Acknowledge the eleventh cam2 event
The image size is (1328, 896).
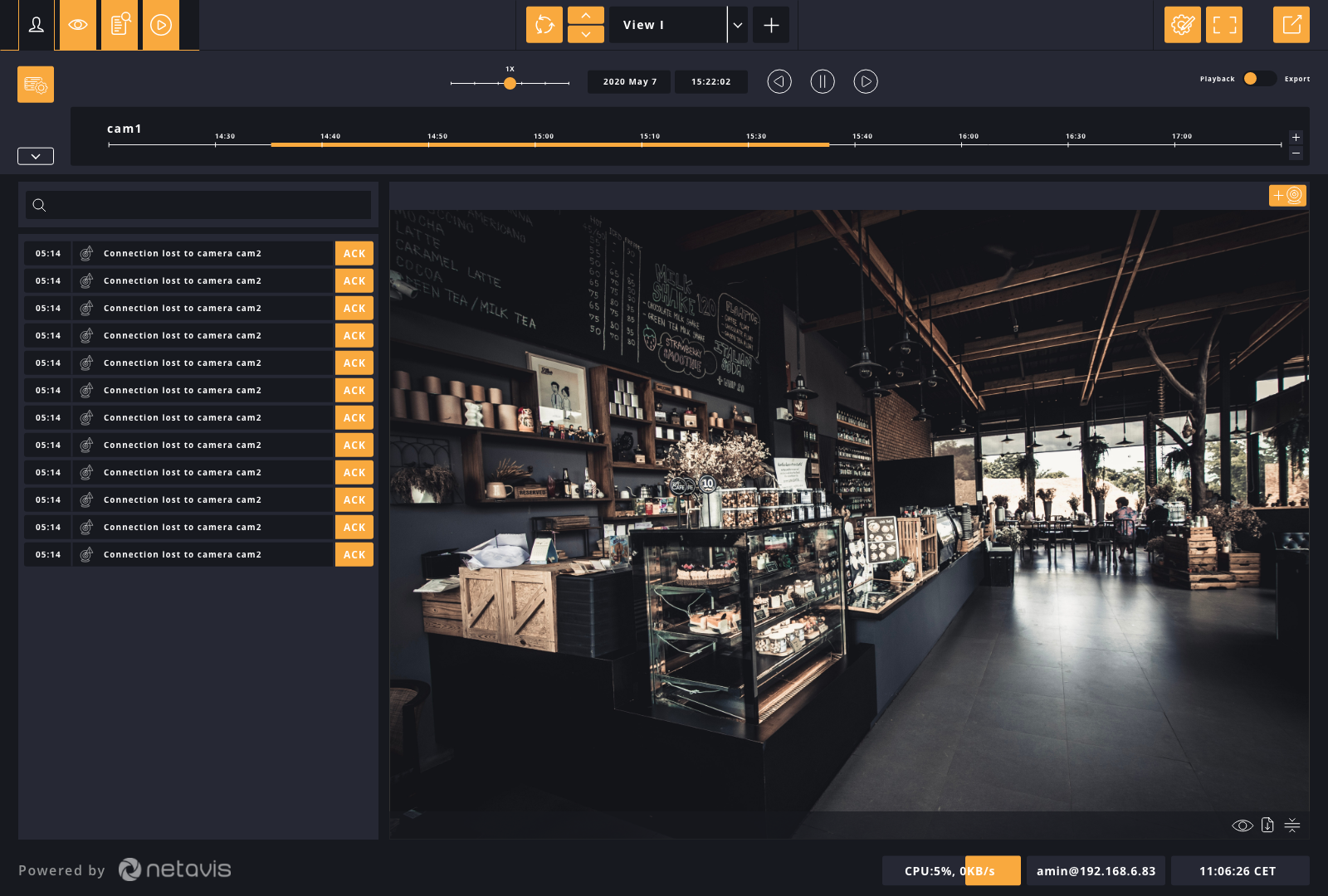[354, 528]
